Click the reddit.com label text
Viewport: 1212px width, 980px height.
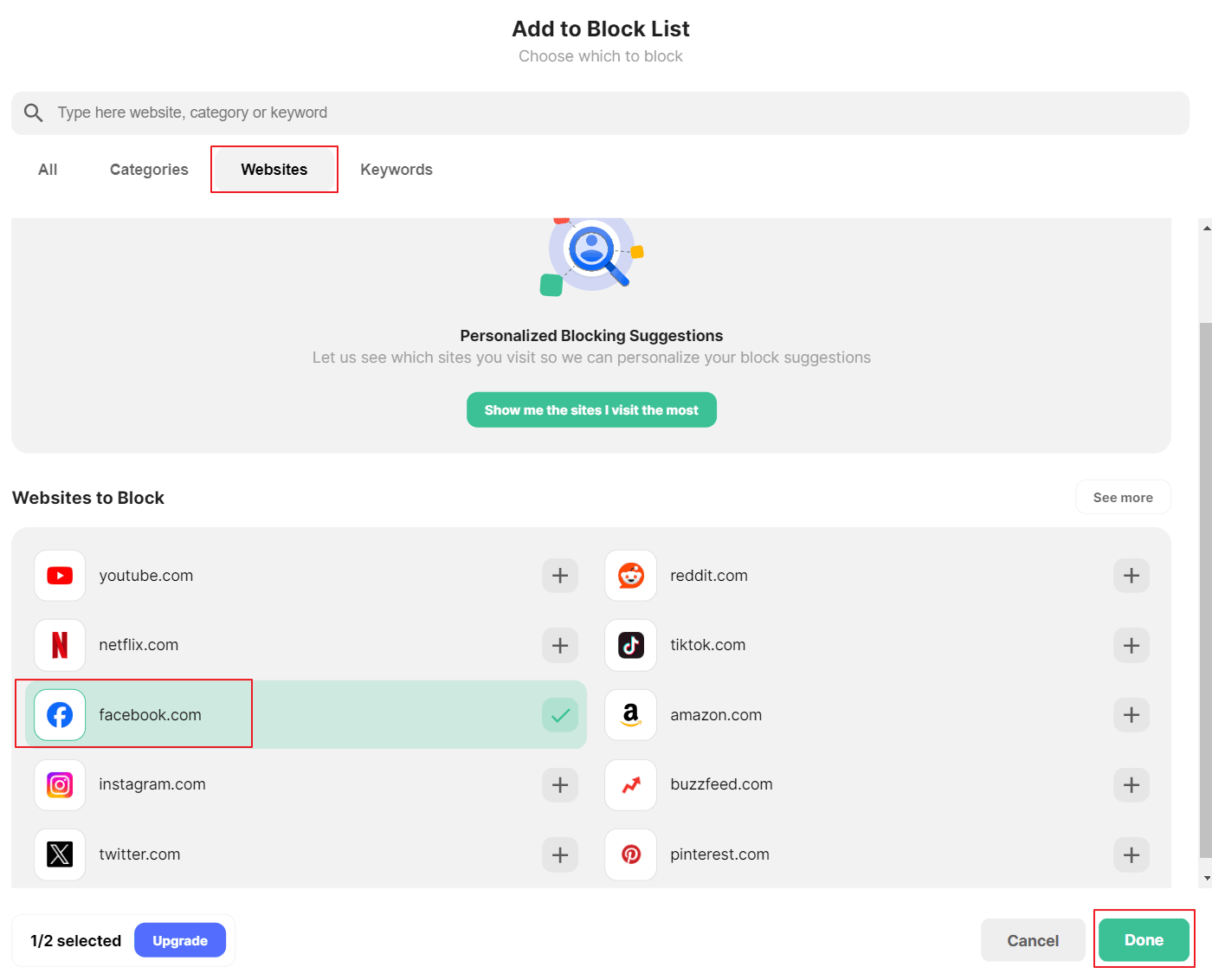pos(709,576)
